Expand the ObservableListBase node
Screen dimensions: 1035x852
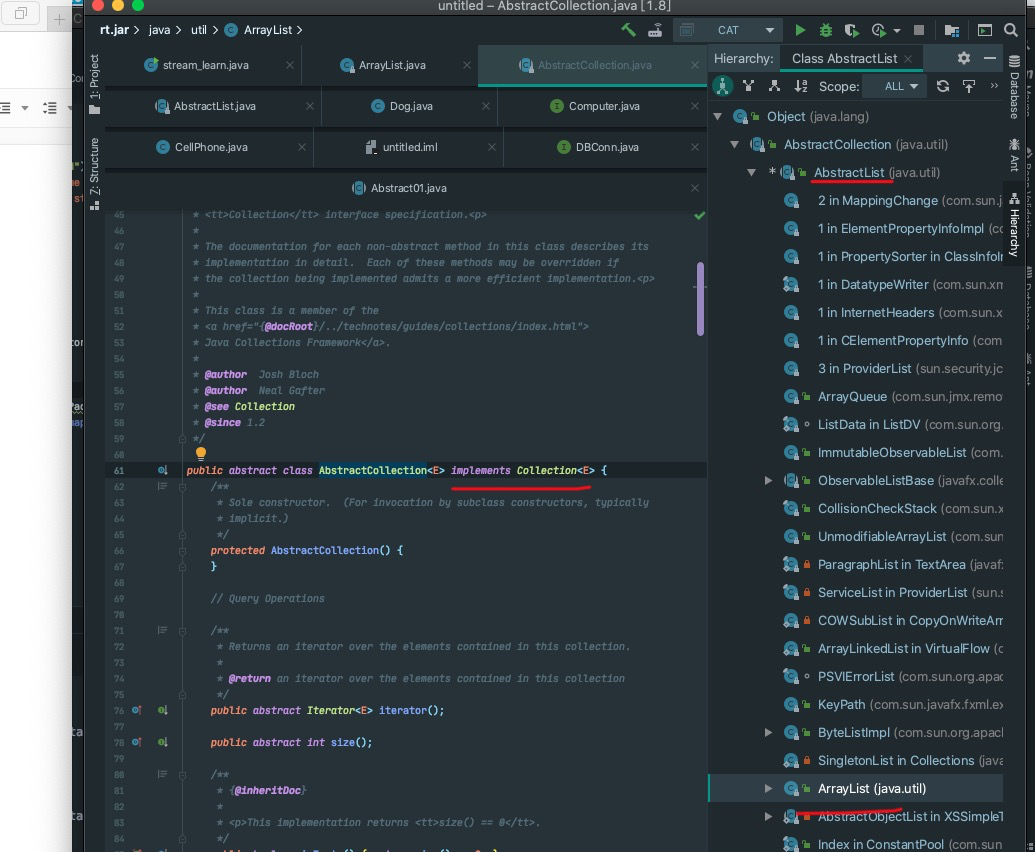768,480
